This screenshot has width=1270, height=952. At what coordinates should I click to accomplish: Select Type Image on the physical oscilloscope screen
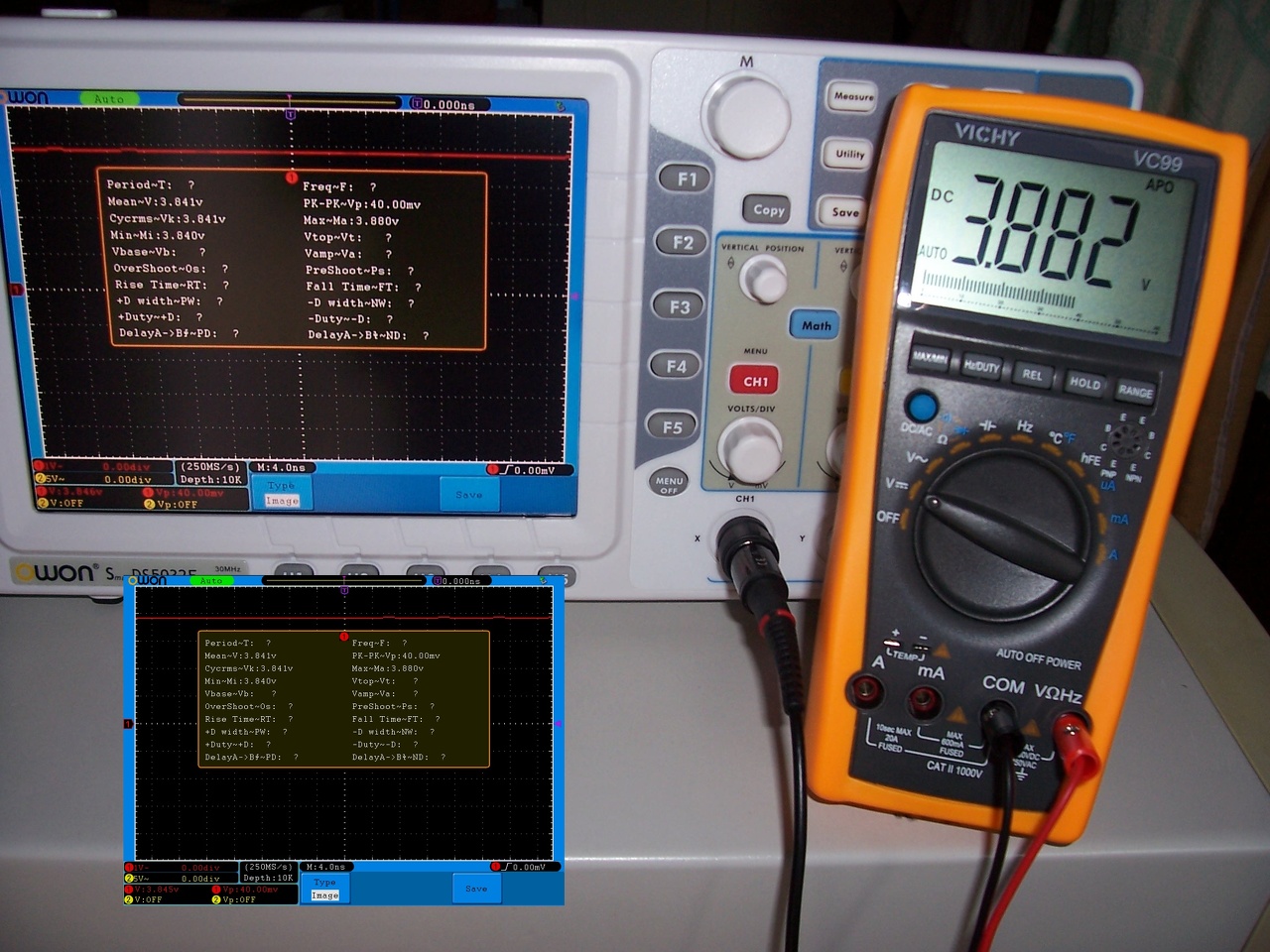tap(282, 493)
